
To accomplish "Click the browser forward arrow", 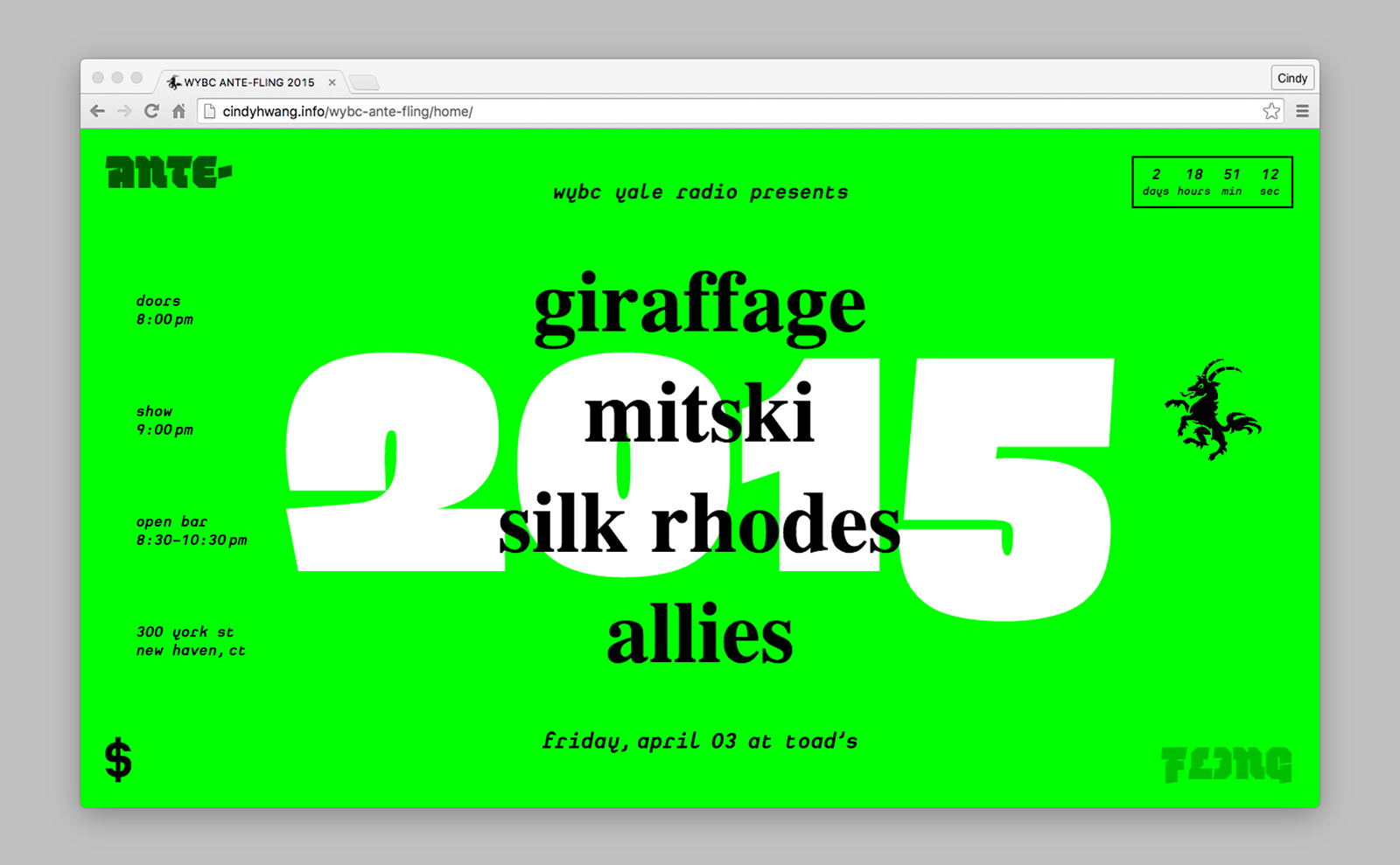I will pyautogui.click(x=124, y=111).
